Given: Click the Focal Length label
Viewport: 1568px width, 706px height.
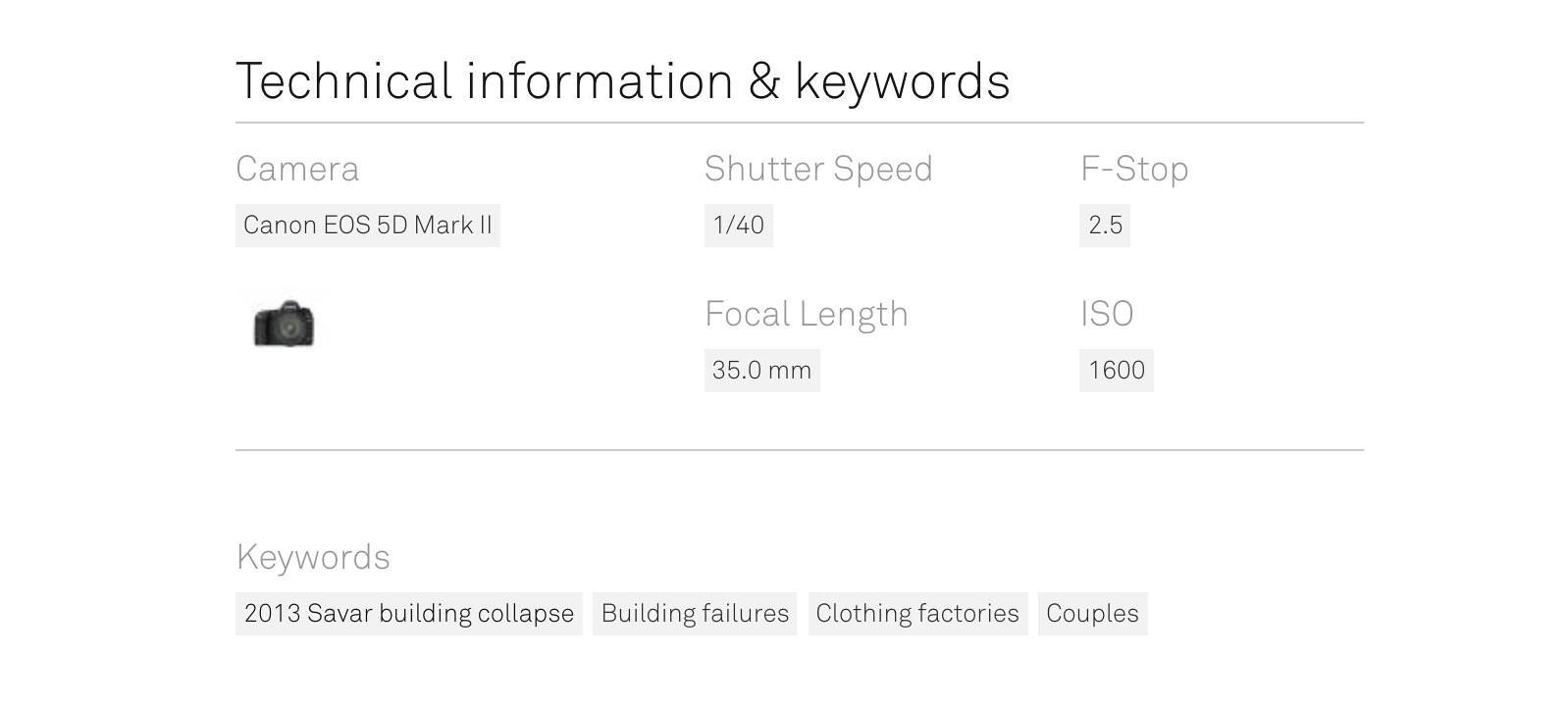Looking at the screenshot, I should tap(807, 314).
